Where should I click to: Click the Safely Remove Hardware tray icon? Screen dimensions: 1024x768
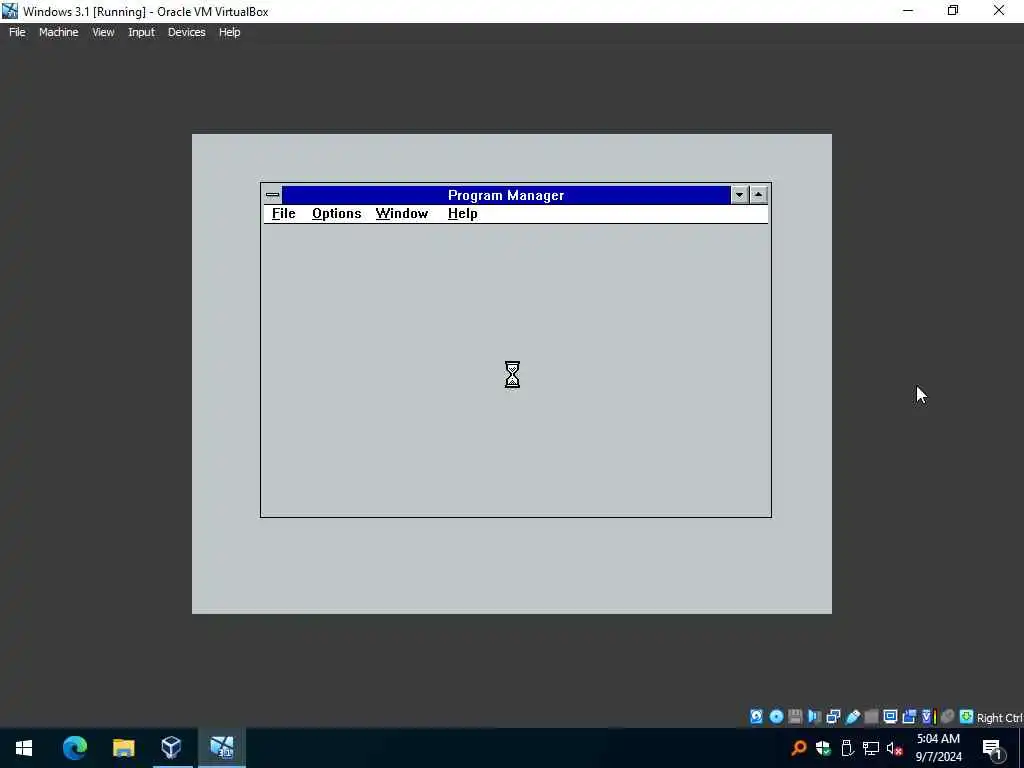coord(847,748)
